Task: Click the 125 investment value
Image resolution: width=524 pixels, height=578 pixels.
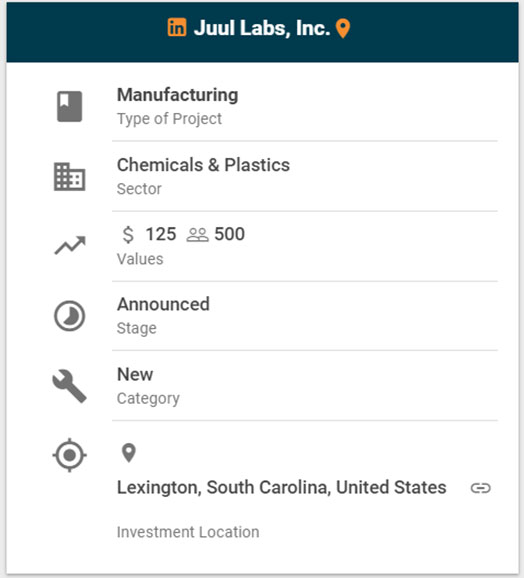Action: (161, 234)
